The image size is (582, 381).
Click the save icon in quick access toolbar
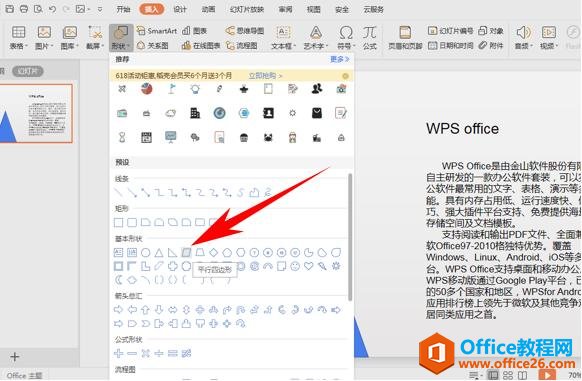tap(10, 9)
